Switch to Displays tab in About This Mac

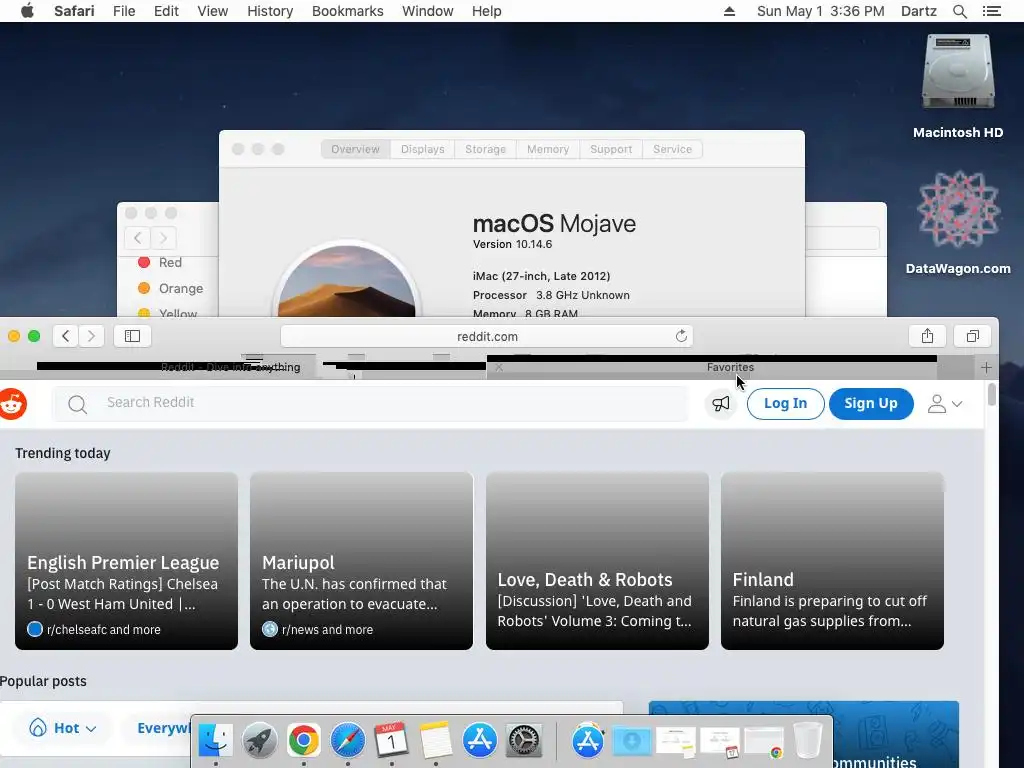pos(423,149)
